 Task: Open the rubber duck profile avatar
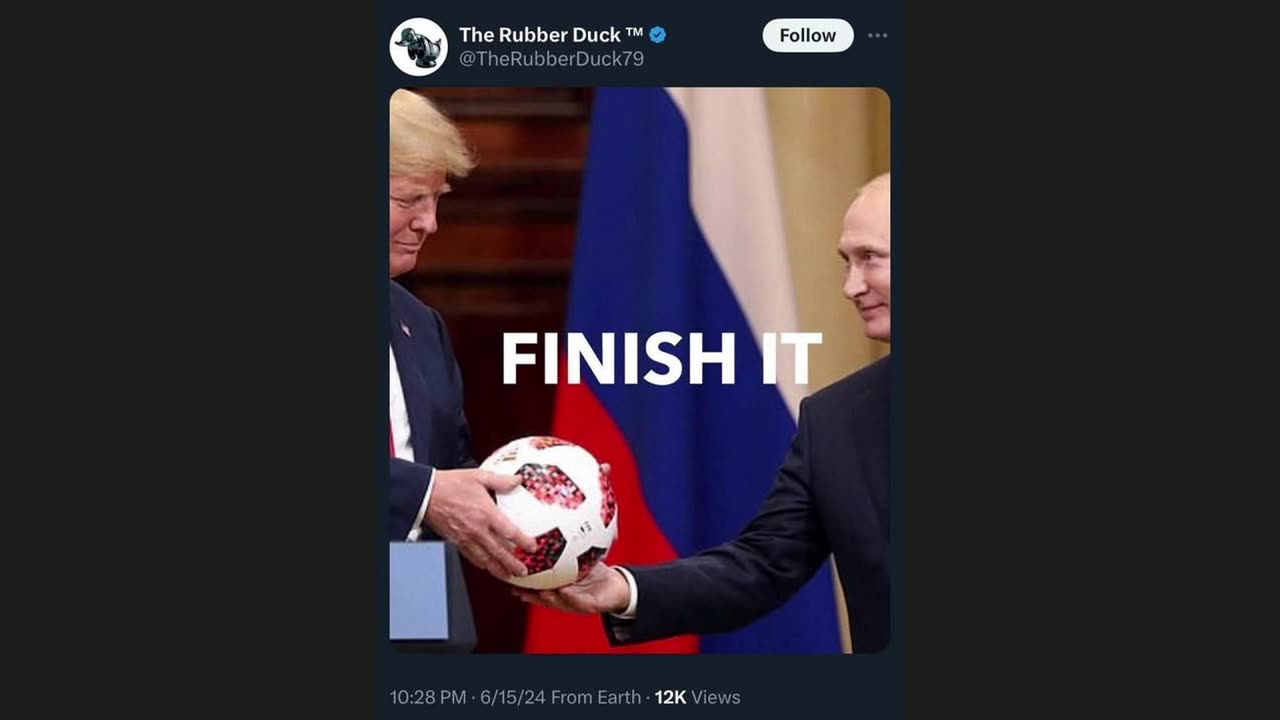tap(418, 47)
